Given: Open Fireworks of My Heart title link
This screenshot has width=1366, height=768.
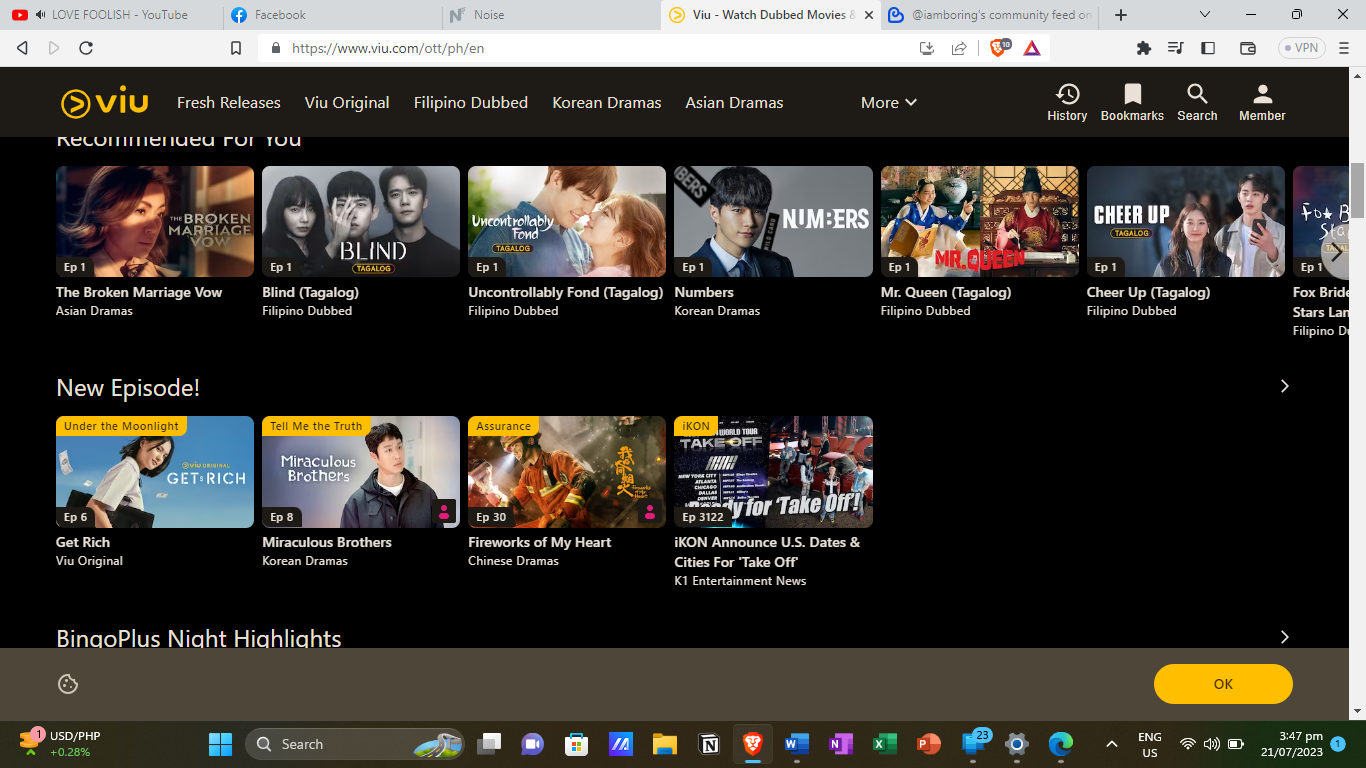Looking at the screenshot, I should coord(540,542).
